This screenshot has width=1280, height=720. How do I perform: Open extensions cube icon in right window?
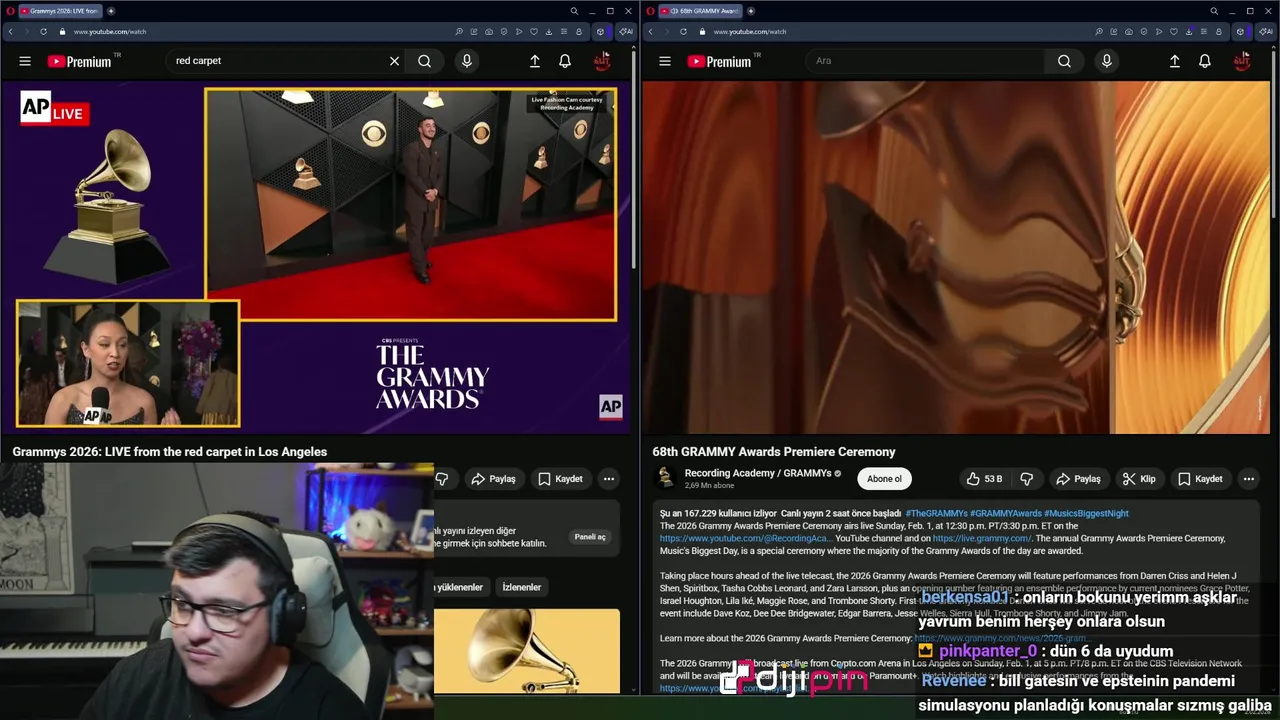click(1240, 31)
